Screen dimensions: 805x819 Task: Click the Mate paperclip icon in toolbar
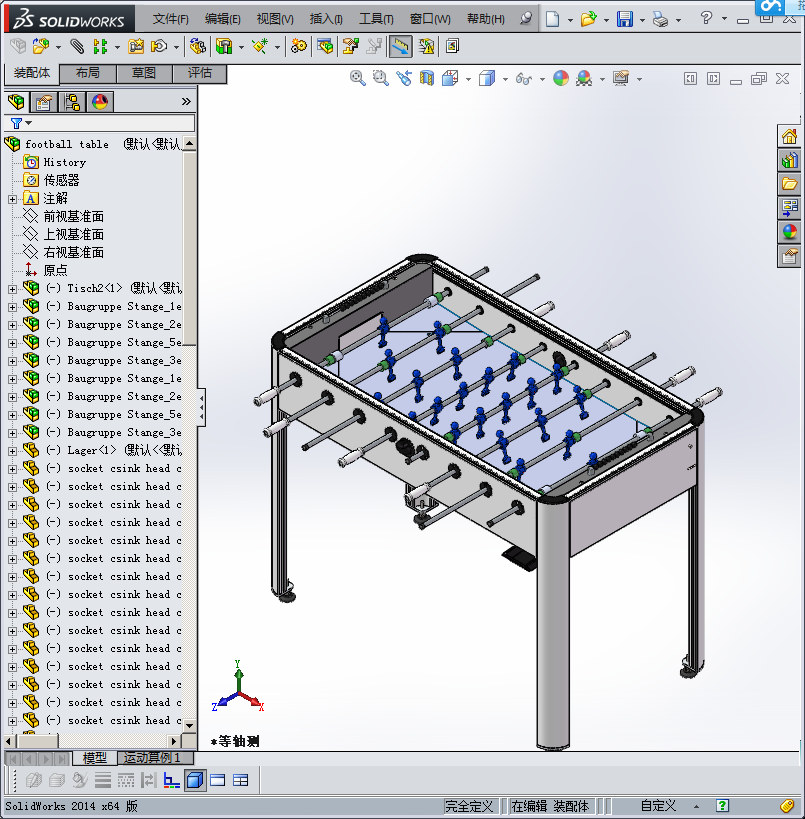tap(77, 46)
